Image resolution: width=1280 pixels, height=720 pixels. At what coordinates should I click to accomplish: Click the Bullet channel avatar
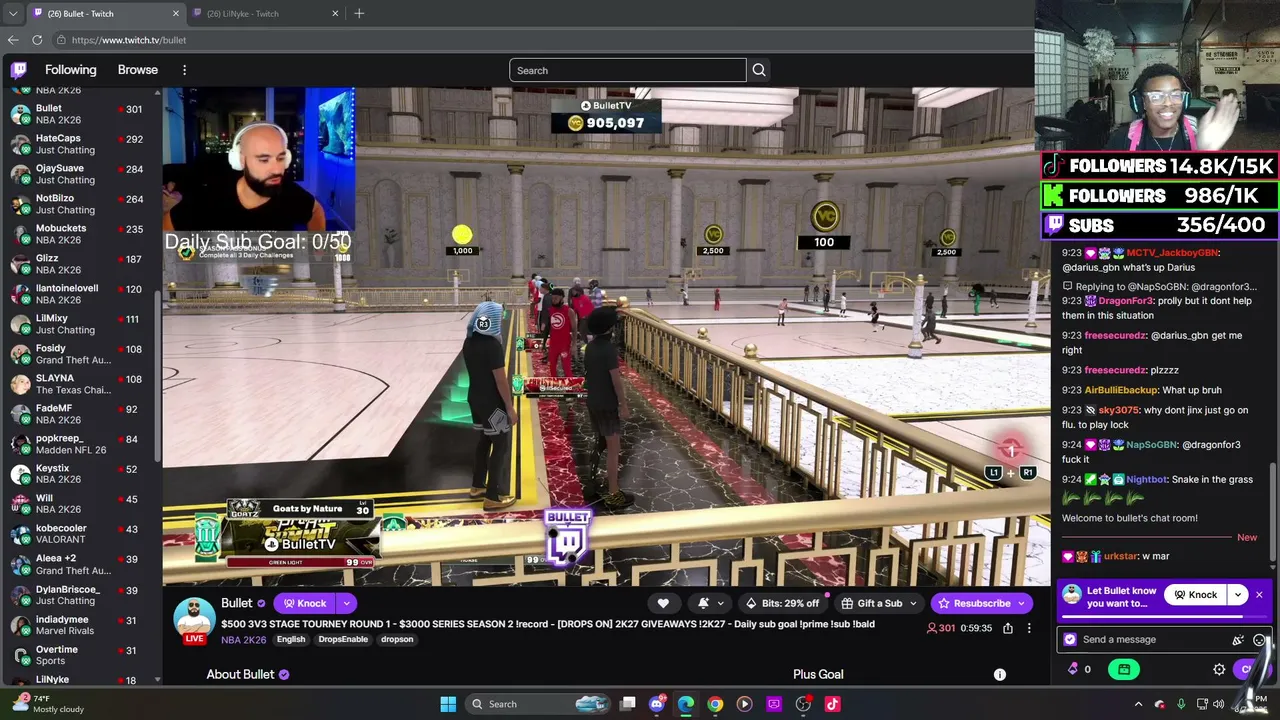[194, 619]
